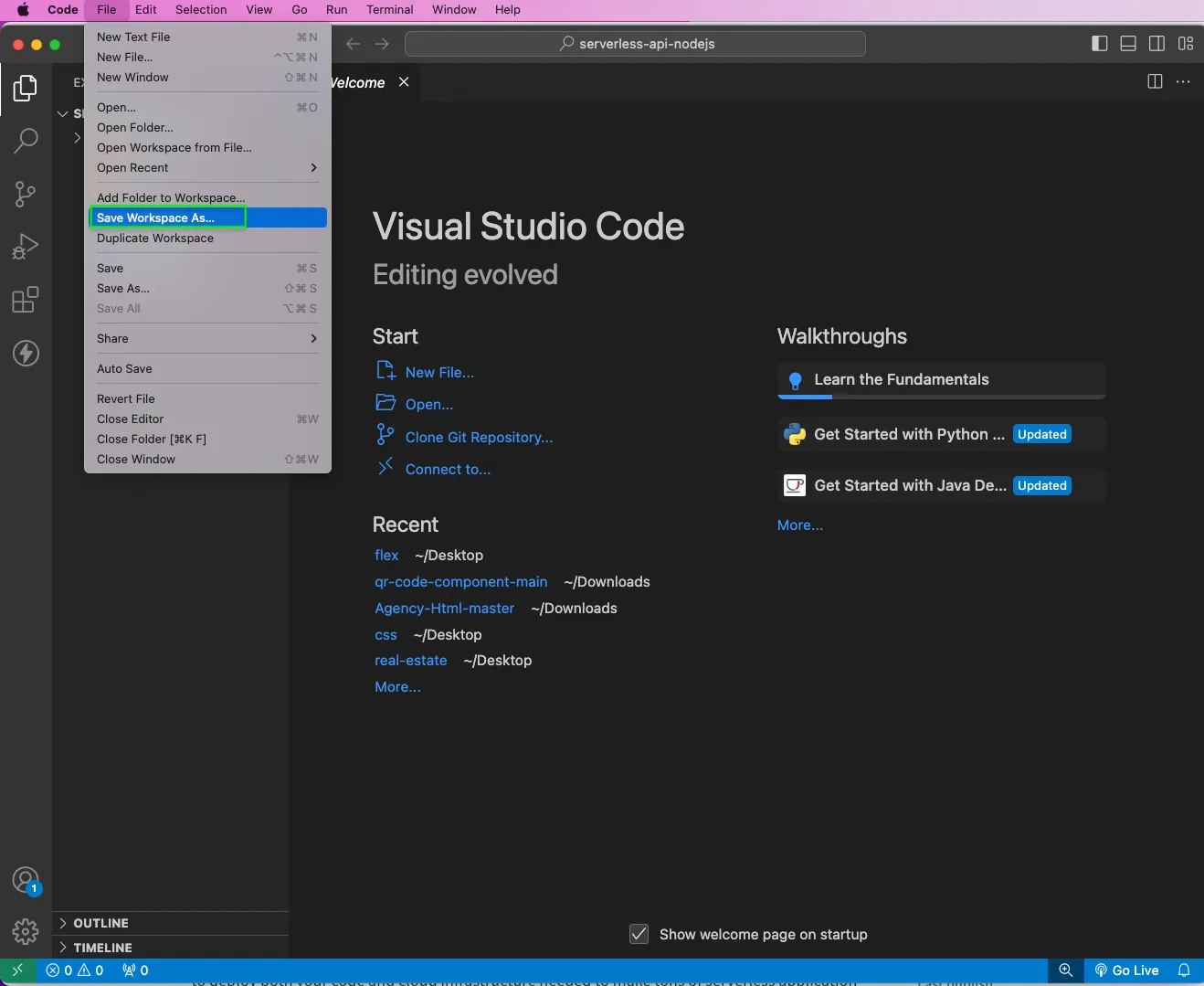Toggle Auto Save in File menu
1204x986 pixels.
point(207,369)
